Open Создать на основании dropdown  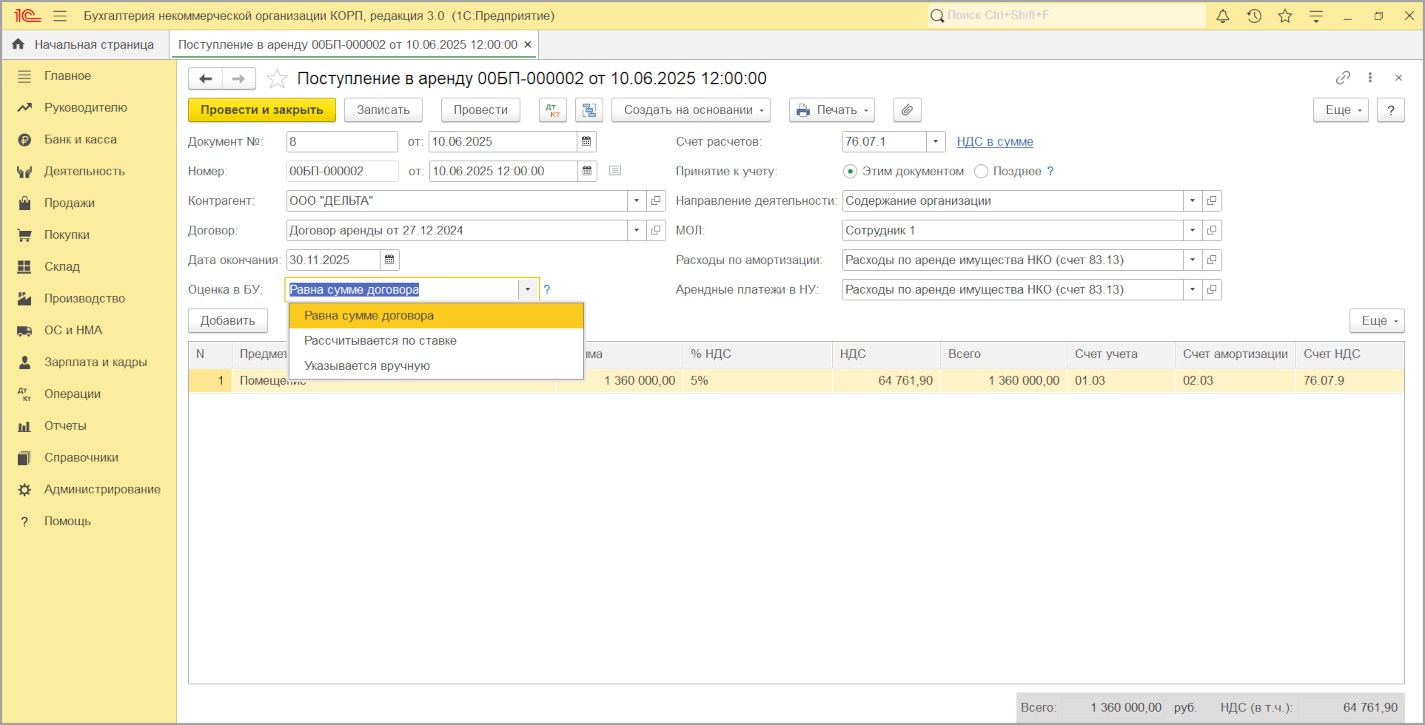(x=691, y=110)
